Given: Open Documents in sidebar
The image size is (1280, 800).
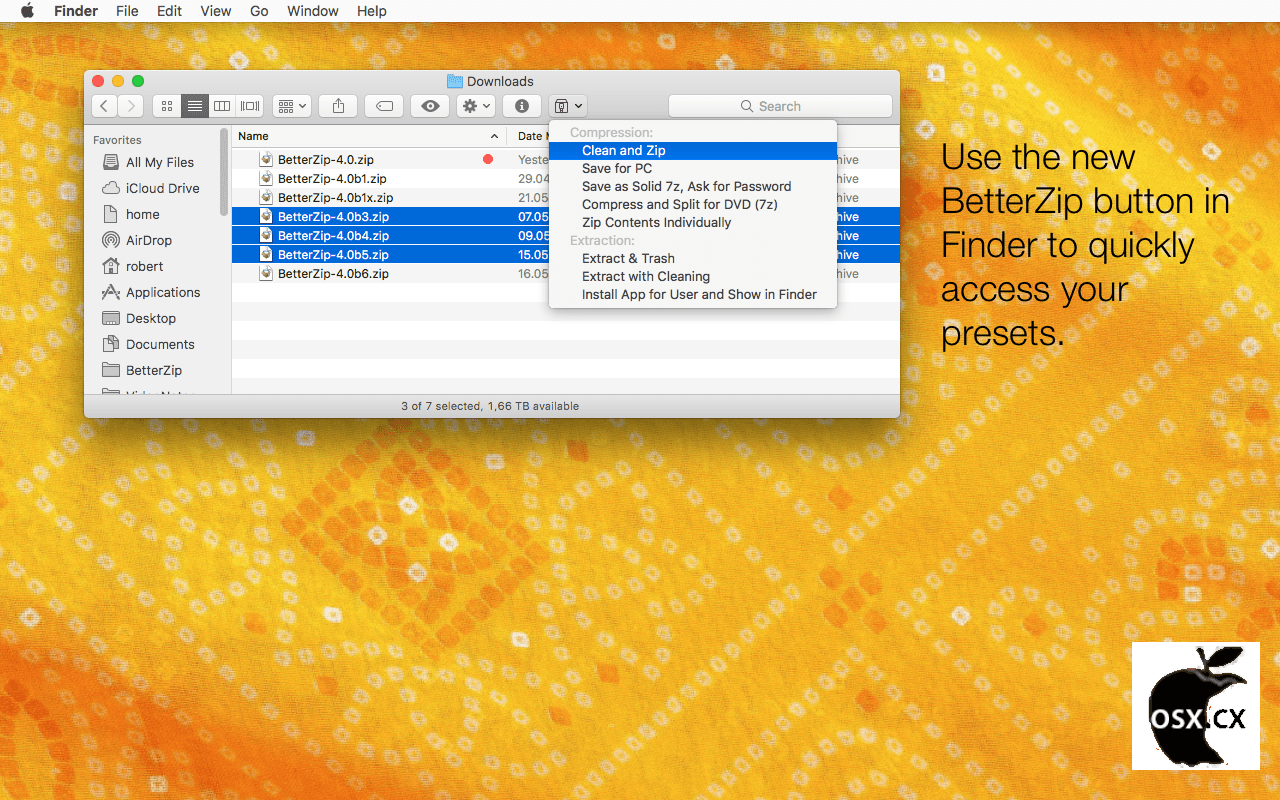Looking at the screenshot, I should (160, 344).
